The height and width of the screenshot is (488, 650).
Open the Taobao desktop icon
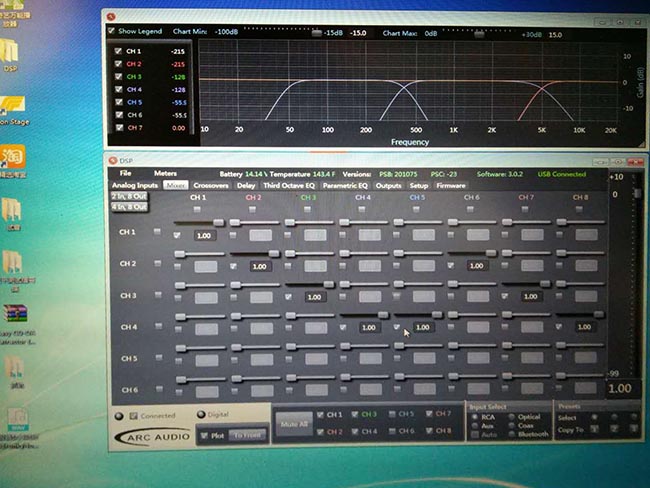click(x=14, y=156)
